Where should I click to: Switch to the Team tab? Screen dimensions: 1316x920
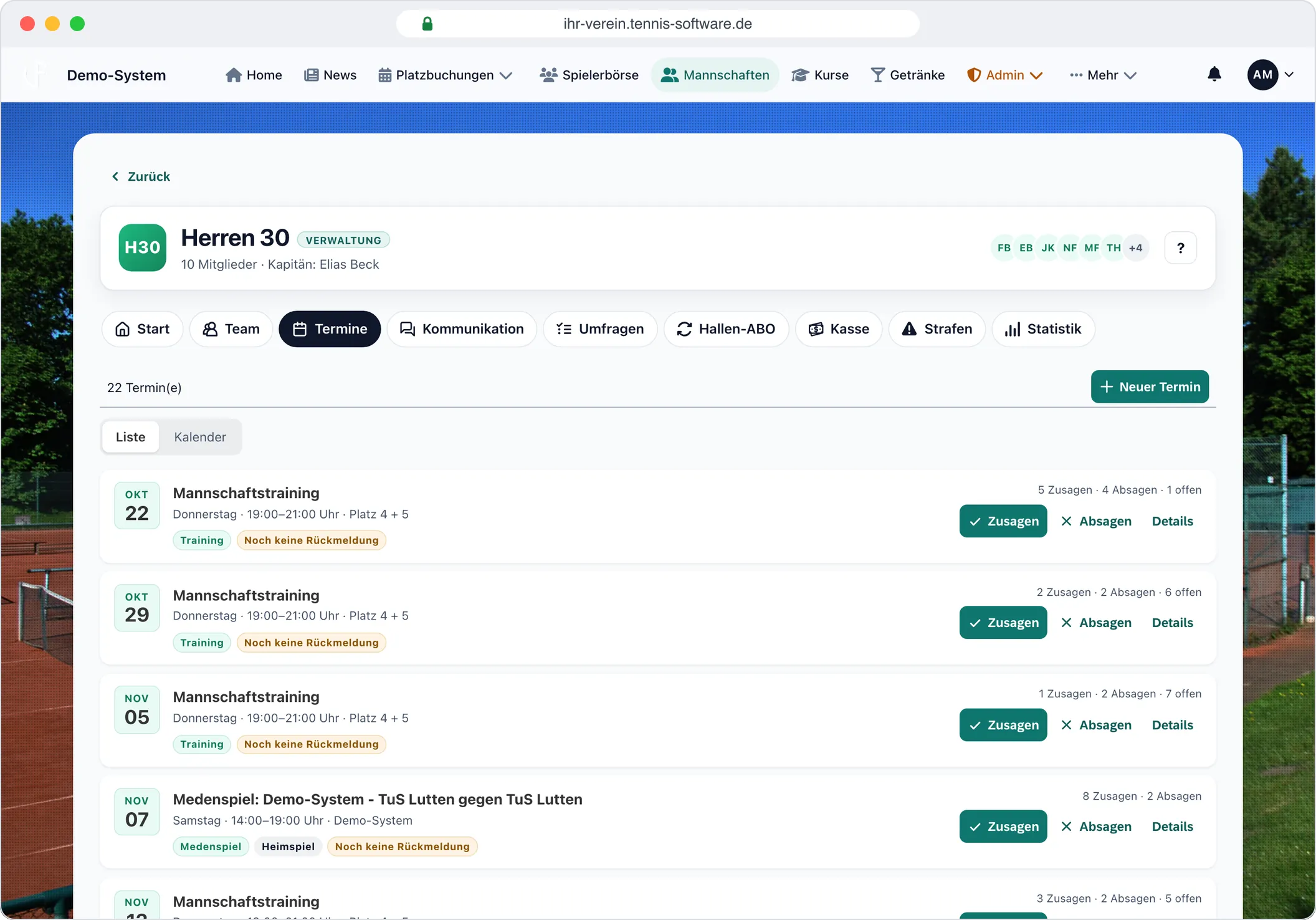pyautogui.click(x=231, y=329)
